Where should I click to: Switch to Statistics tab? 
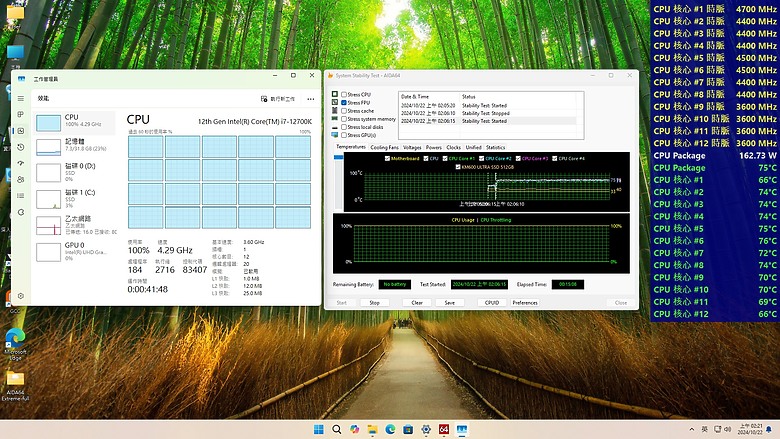(495, 148)
